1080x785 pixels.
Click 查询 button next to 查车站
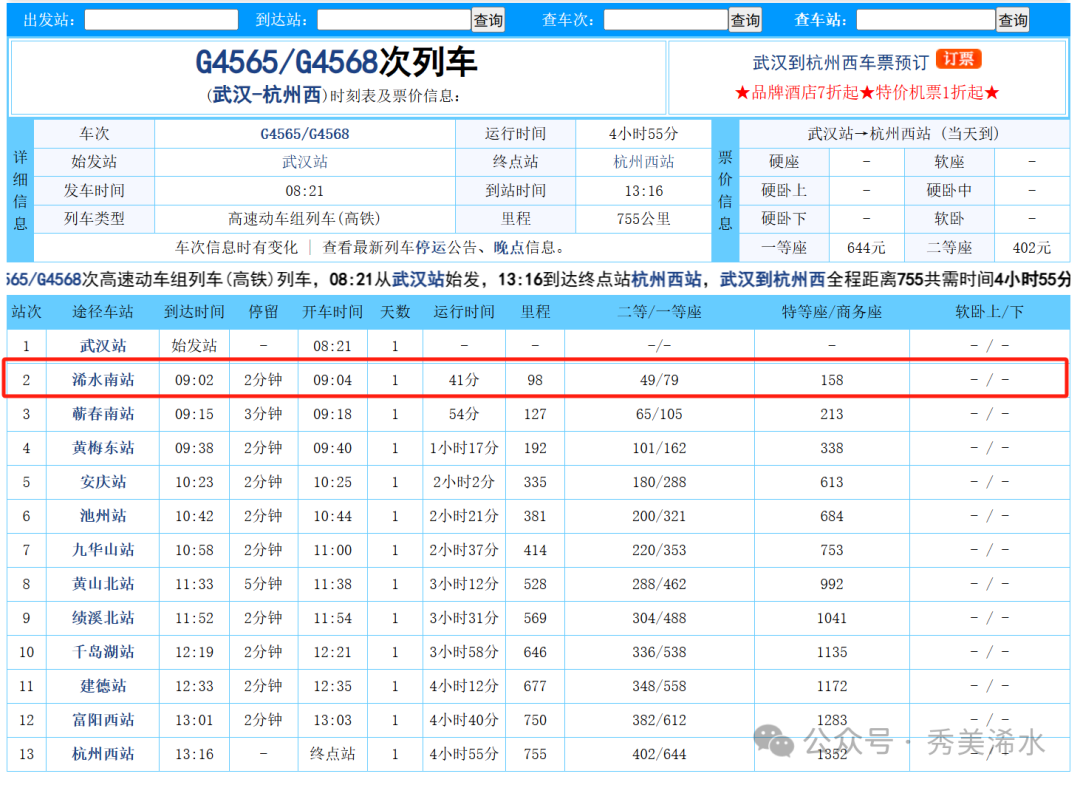[1013, 20]
